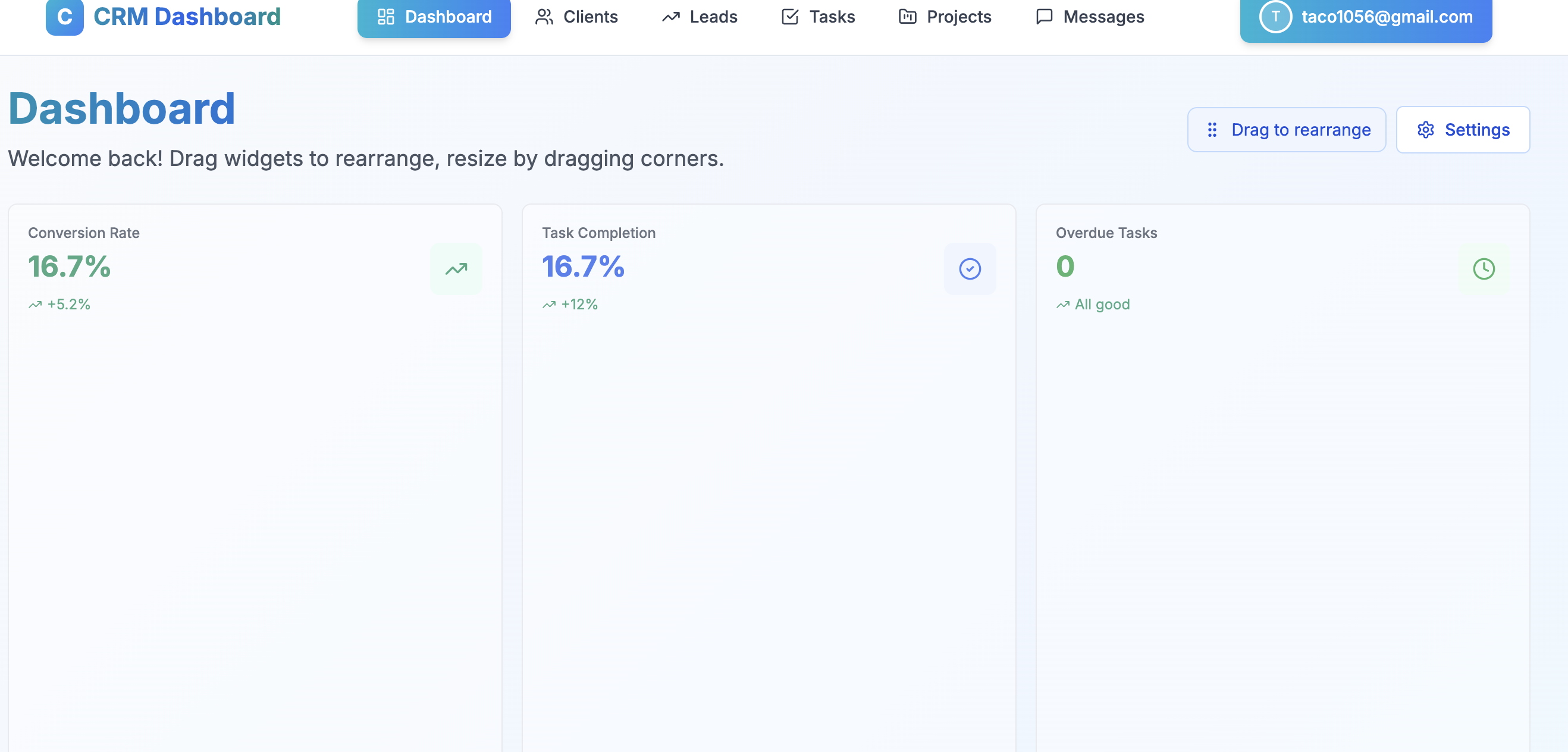Image resolution: width=1568 pixels, height=752 pixels.
Task: Select the Dashboard grid icon in the navbar
Action: pyautogui.click(x=385, y=17)
